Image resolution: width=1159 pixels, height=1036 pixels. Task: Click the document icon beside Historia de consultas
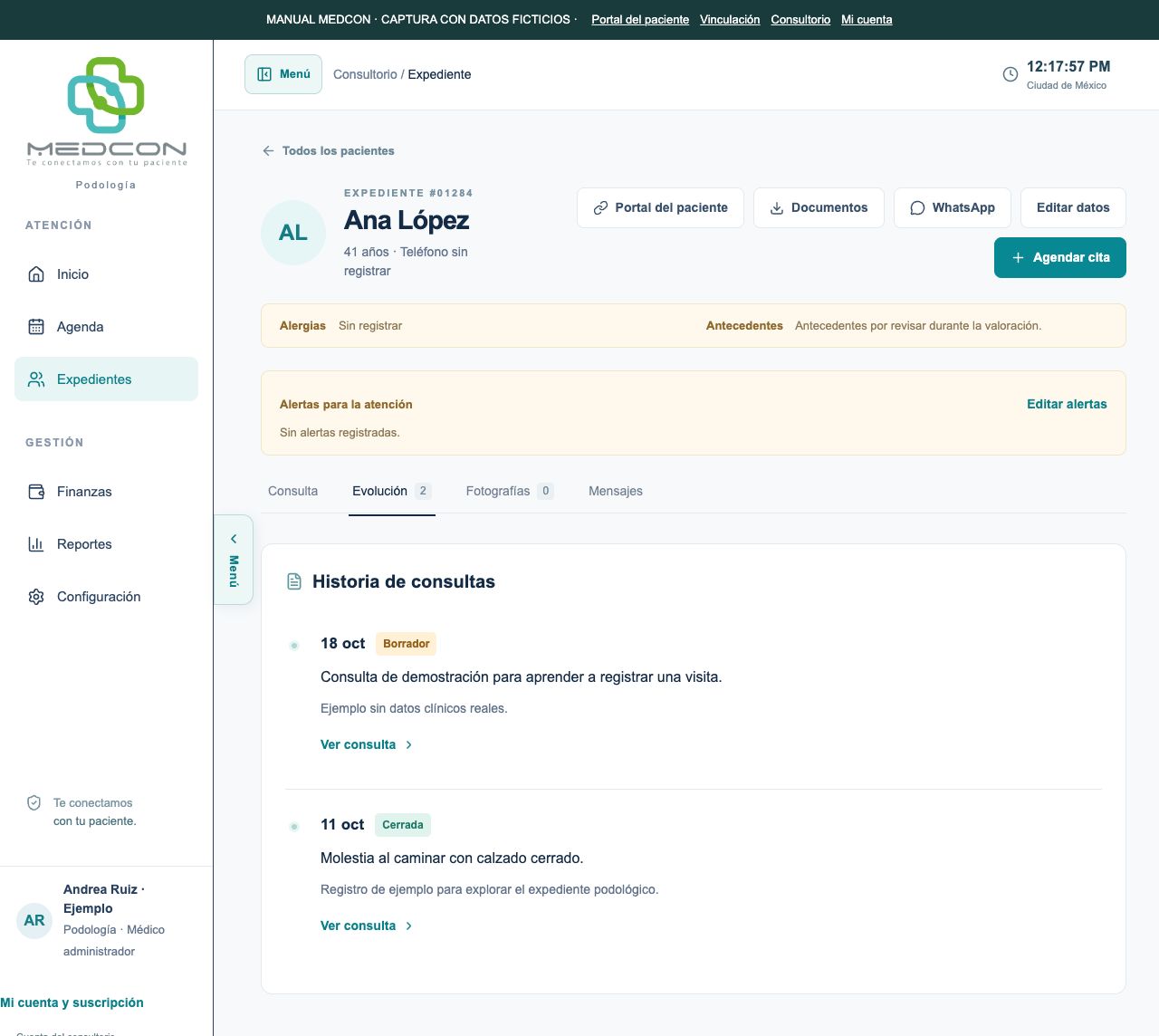point(294,581)
